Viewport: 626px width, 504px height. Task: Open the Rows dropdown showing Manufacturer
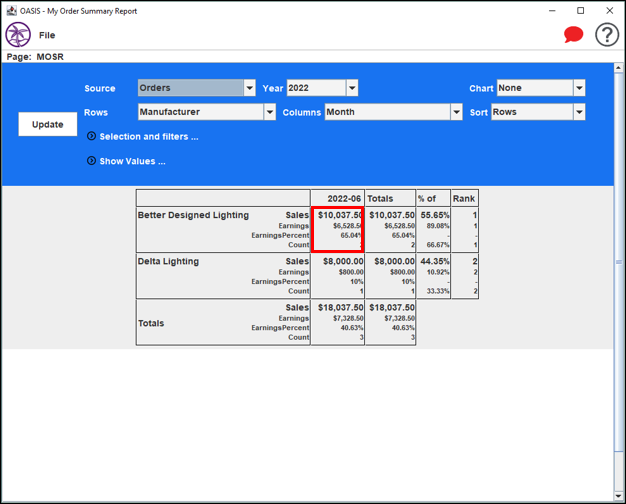[x=207, y=112]
